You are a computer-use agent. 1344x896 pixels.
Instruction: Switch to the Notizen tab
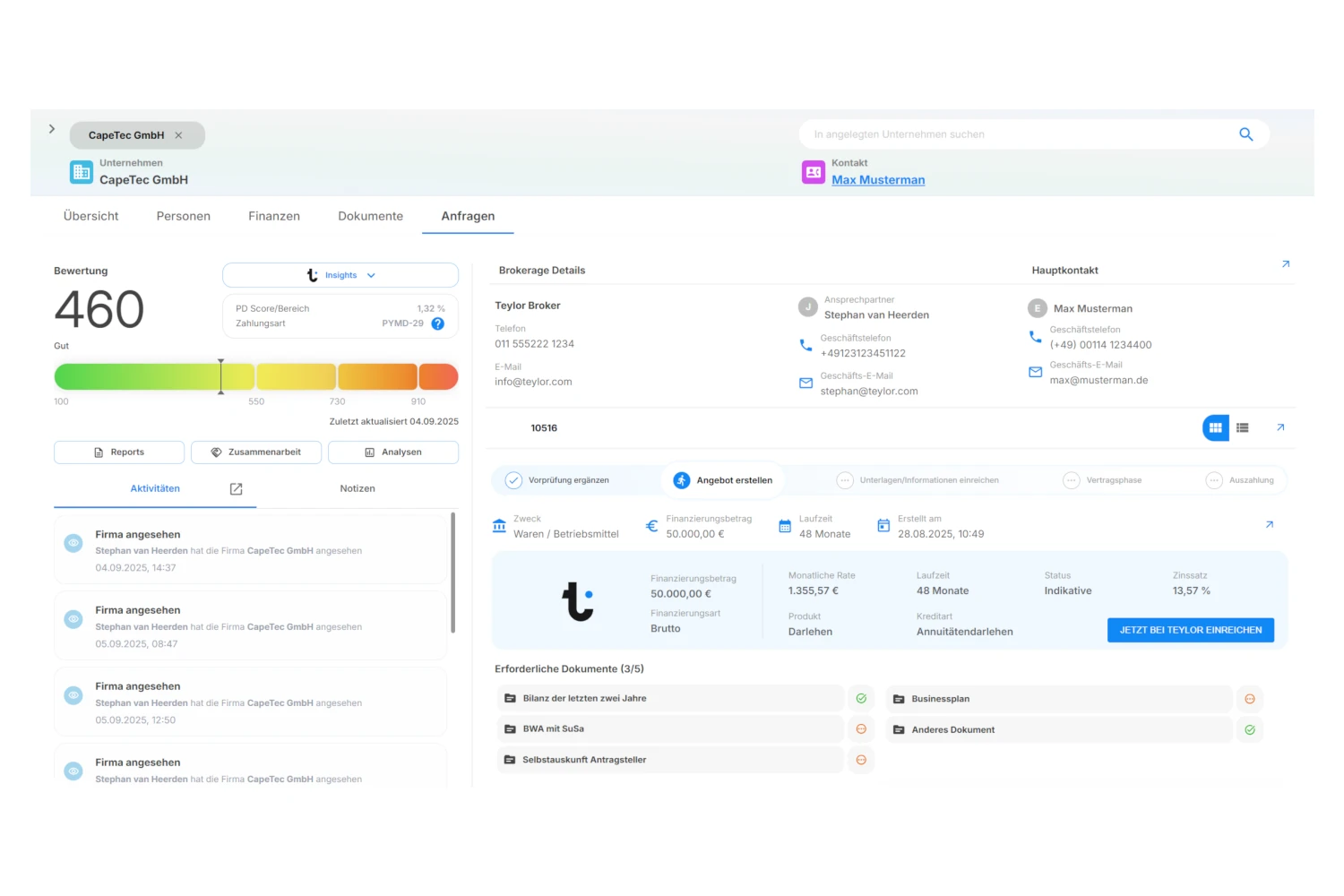pyautogui.click(x=358, y=488)
